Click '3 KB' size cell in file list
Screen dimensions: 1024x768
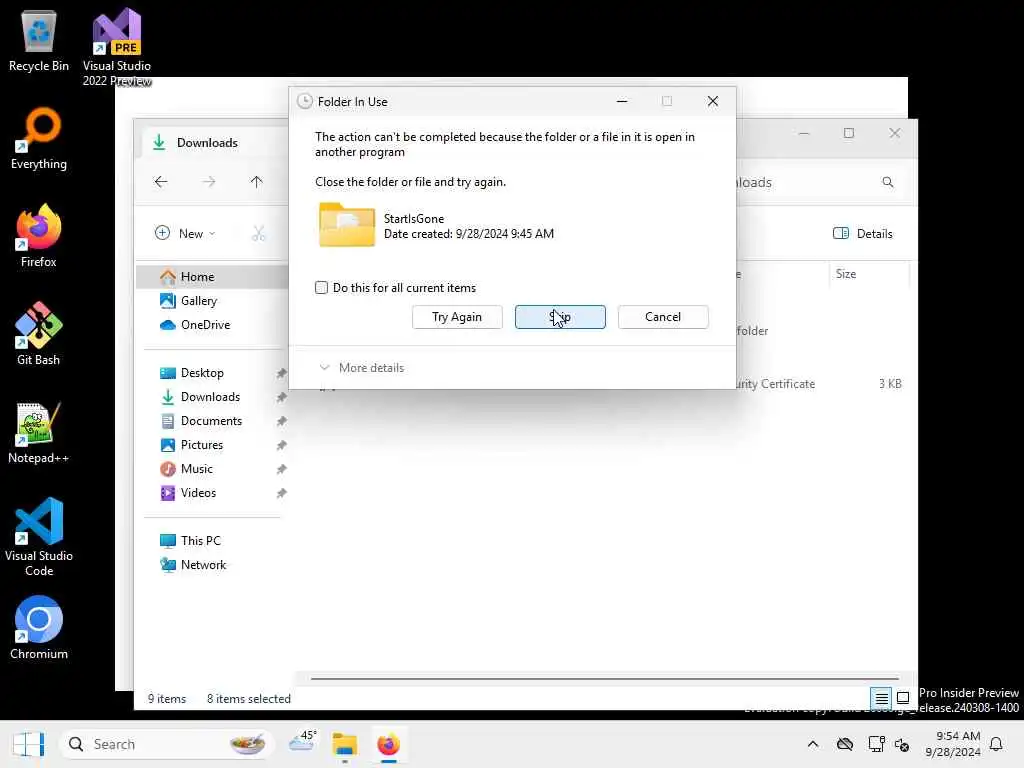click(890, 384)
